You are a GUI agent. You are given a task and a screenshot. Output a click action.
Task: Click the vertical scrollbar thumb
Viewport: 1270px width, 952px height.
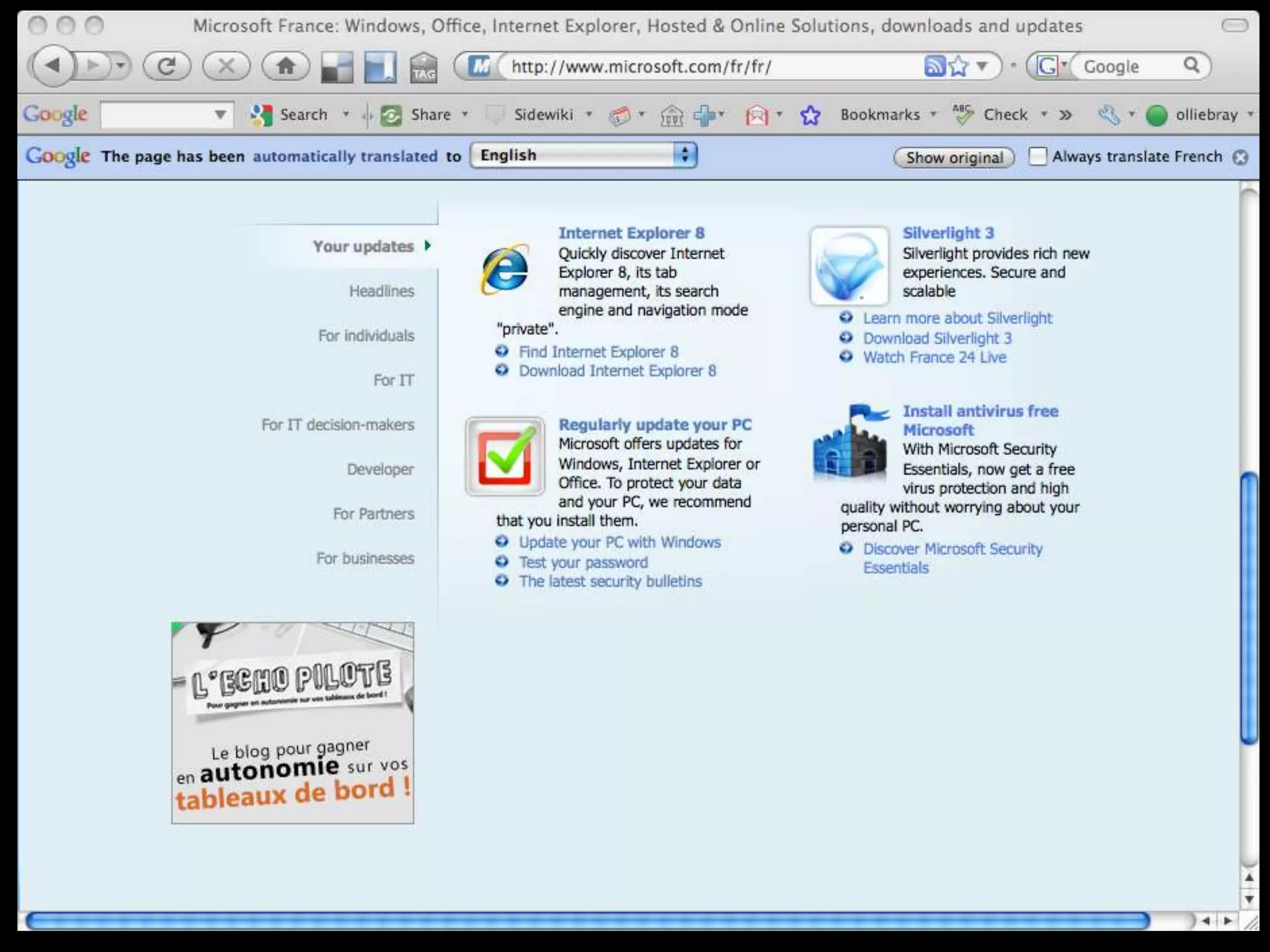1249,607
